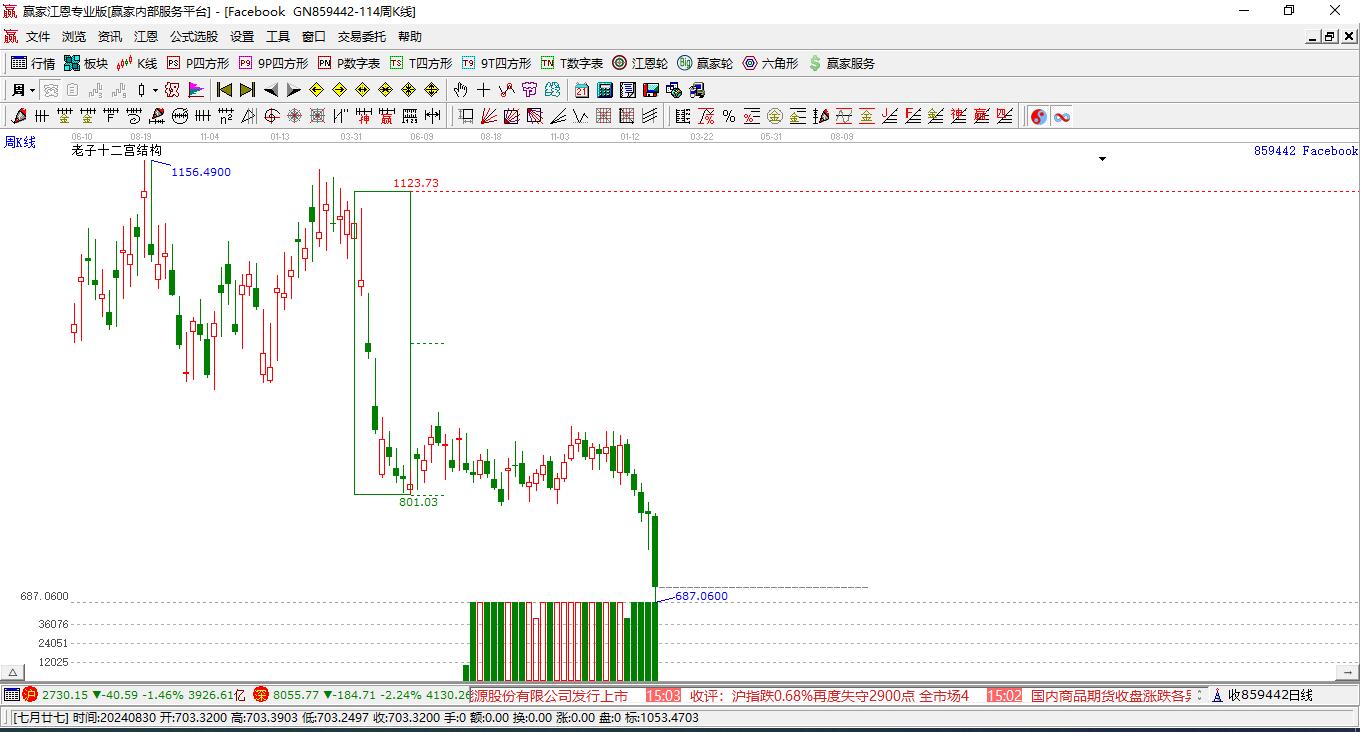Open the 9P四方形 tool
This screenshot has width=1360, height=732.
point(272,63)
